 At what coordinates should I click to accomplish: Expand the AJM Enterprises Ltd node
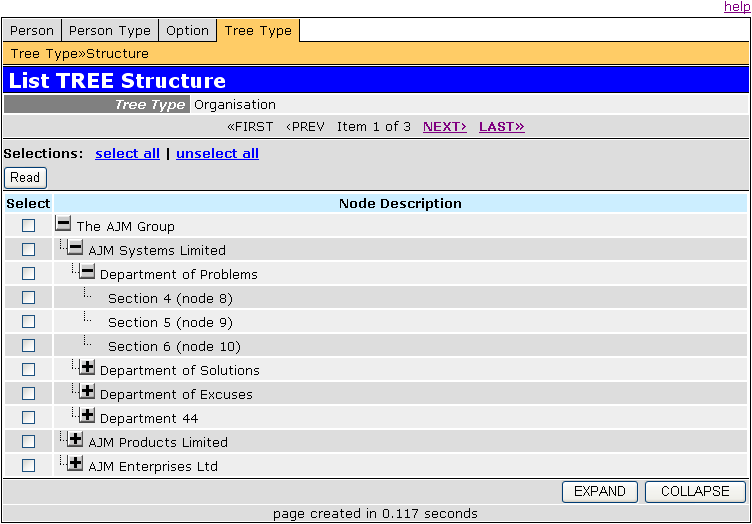click(x=75, y=464)
